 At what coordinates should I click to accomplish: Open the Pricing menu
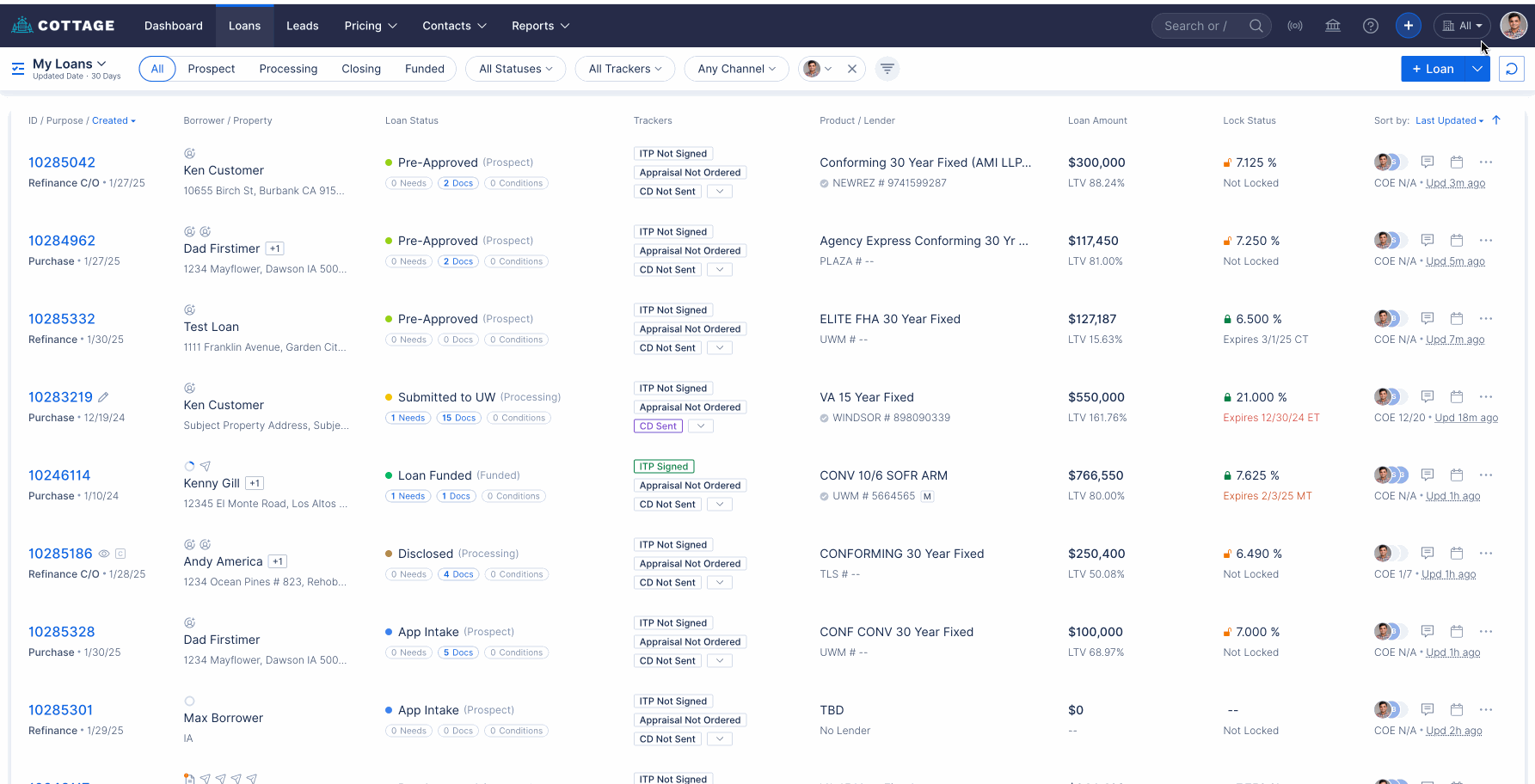coord(371,26)
